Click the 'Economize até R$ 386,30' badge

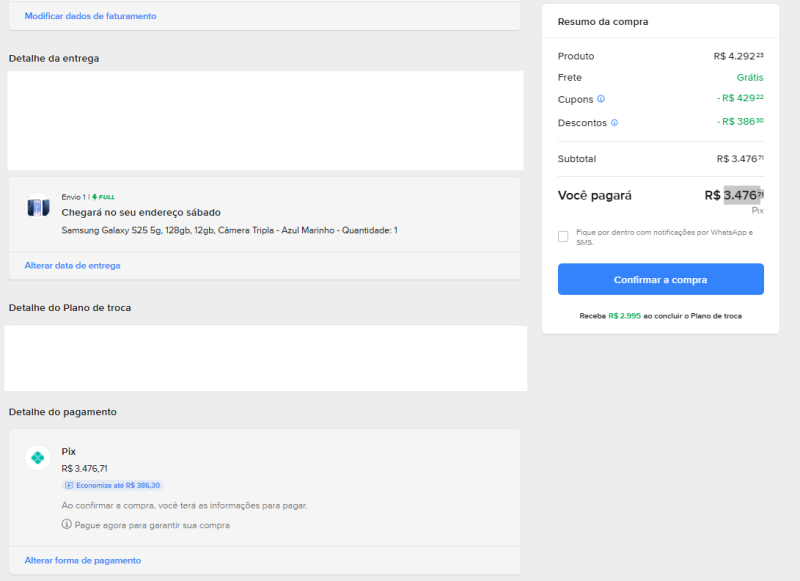tap(112, 485)
